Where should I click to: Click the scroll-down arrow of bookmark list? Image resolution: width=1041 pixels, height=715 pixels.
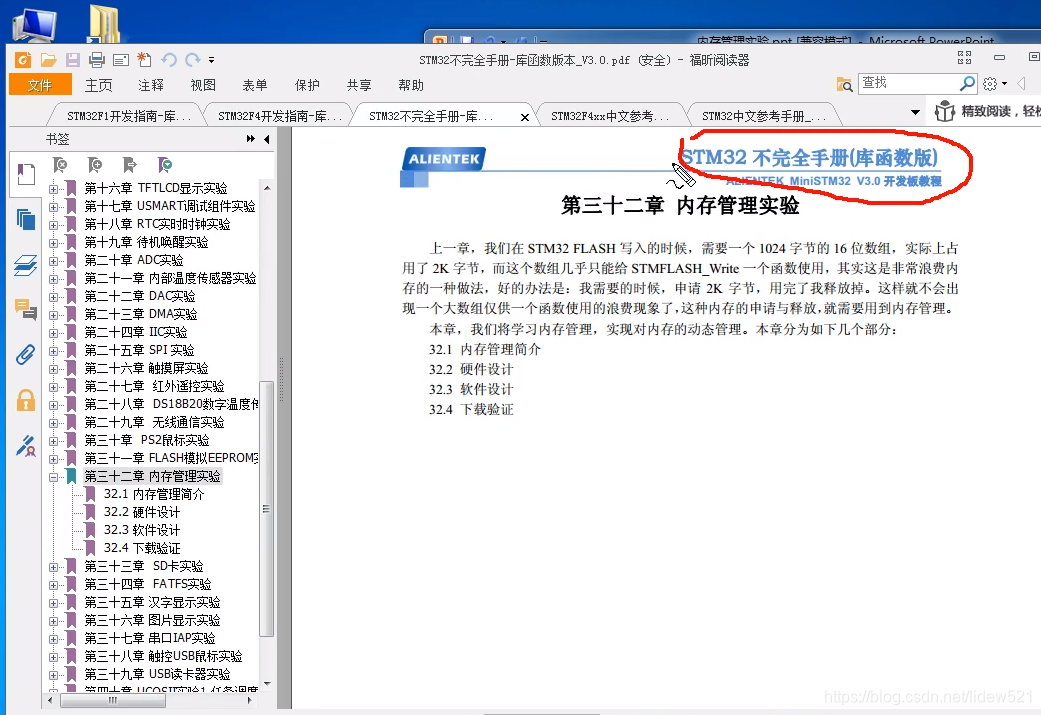(x=267, y=684)
